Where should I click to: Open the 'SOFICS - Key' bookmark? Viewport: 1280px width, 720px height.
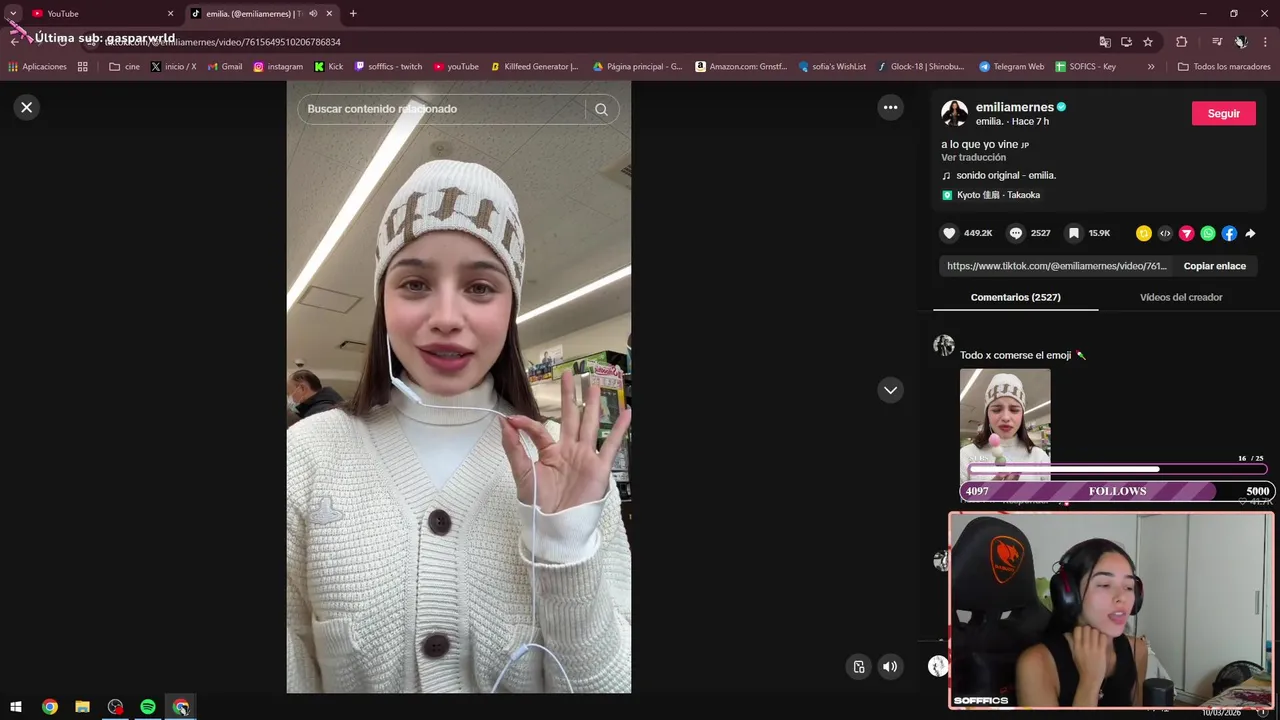click(x=1085, y=67)
